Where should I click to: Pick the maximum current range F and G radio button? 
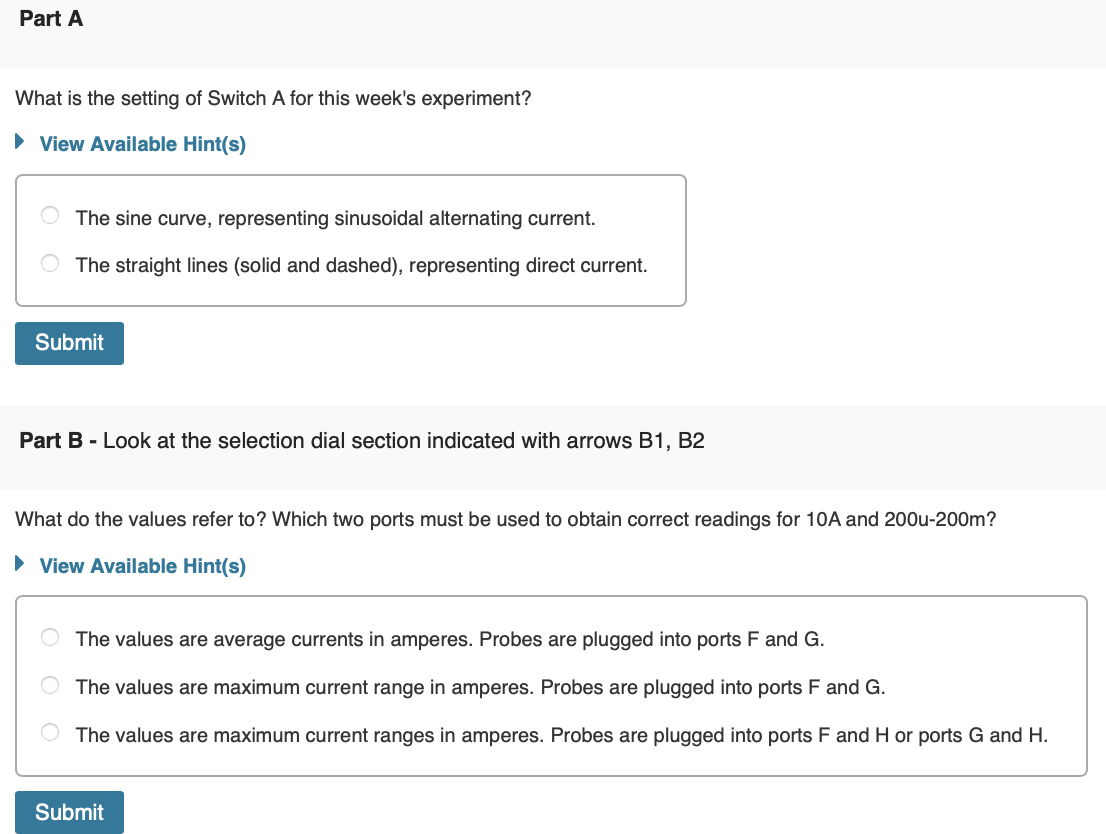coord(49,686)
